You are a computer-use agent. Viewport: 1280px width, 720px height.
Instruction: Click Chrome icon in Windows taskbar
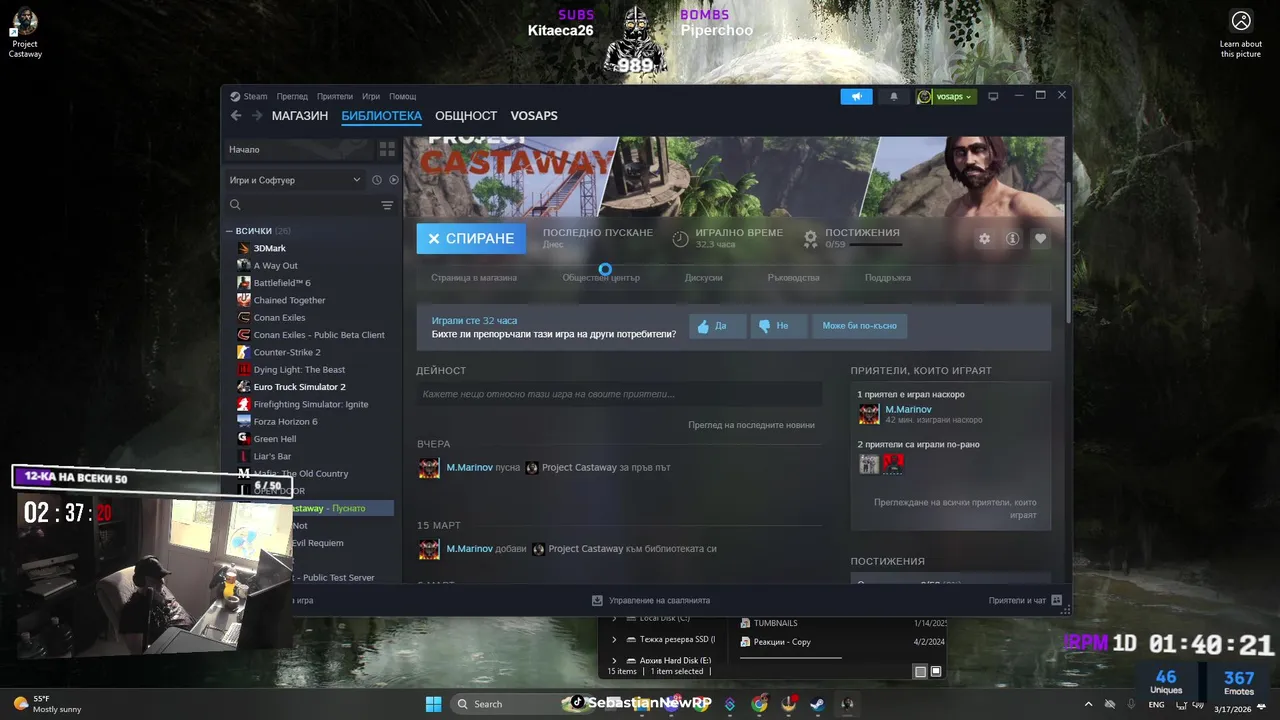coord(759,704)
